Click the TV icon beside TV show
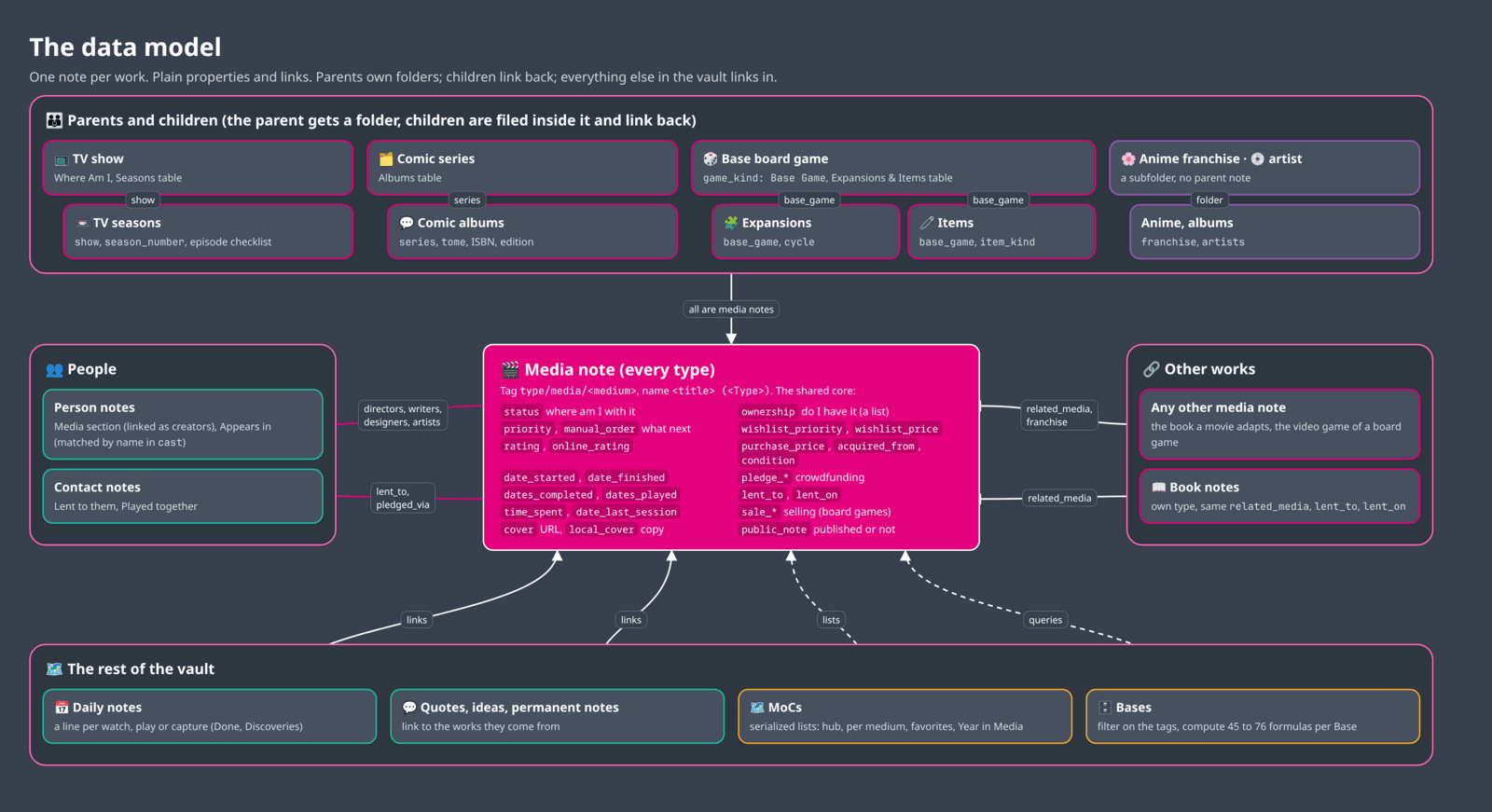Image resolution: width=1492 pixels, height=812 pixels. [61, 159]
